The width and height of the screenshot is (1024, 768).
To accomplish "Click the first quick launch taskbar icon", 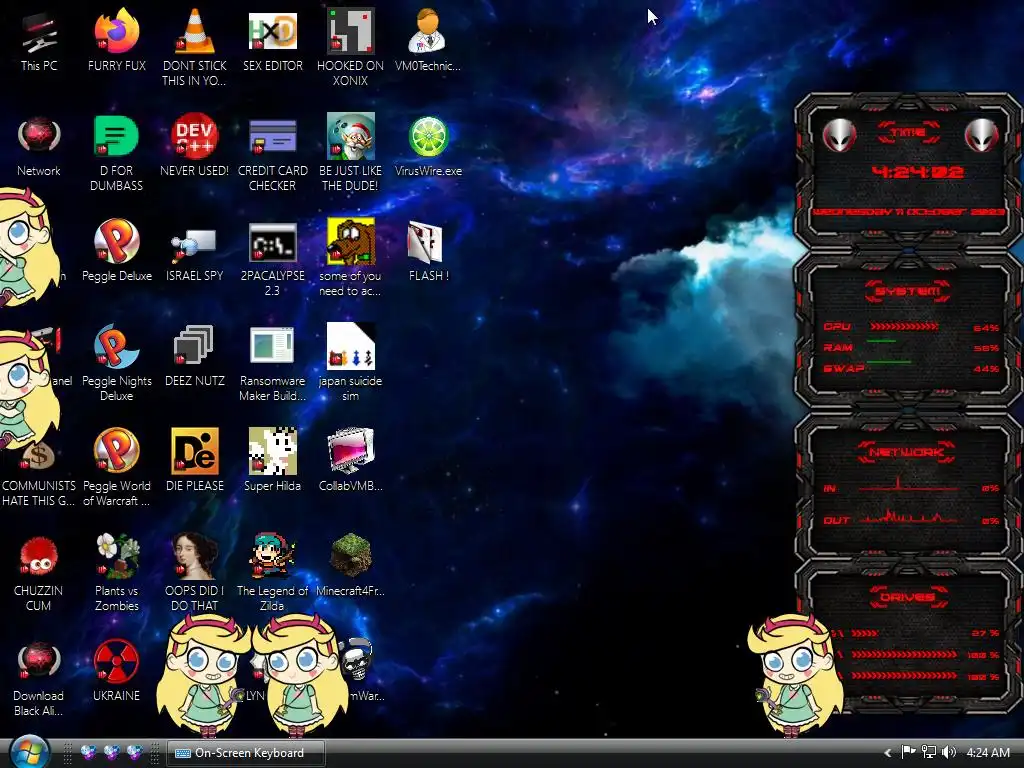I will click(x=88, y=752).
